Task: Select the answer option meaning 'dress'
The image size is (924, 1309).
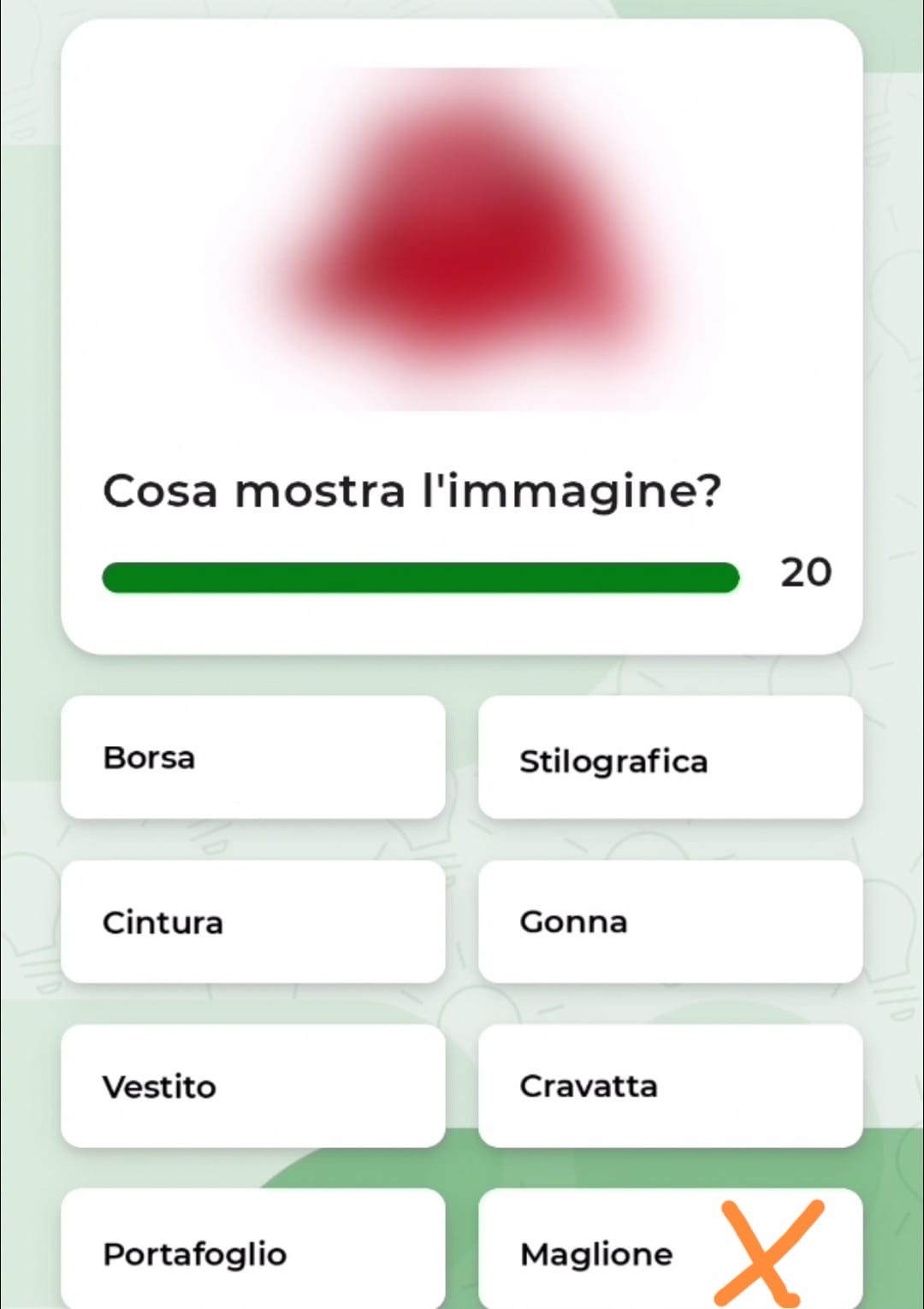Action: coord(252,1086)
